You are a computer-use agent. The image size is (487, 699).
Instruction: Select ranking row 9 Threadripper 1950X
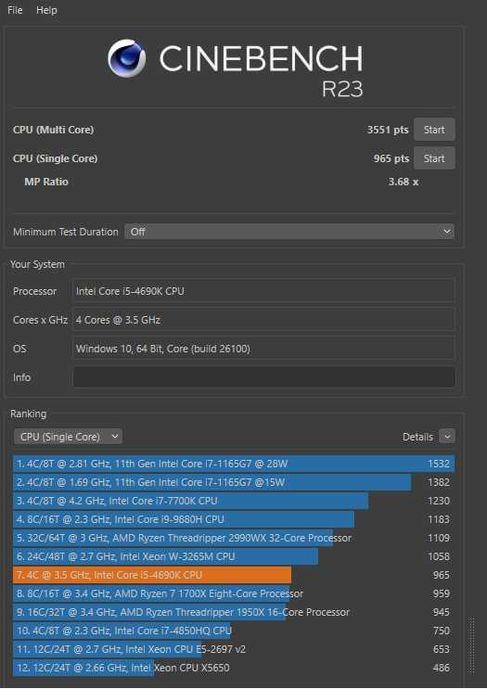234,612
